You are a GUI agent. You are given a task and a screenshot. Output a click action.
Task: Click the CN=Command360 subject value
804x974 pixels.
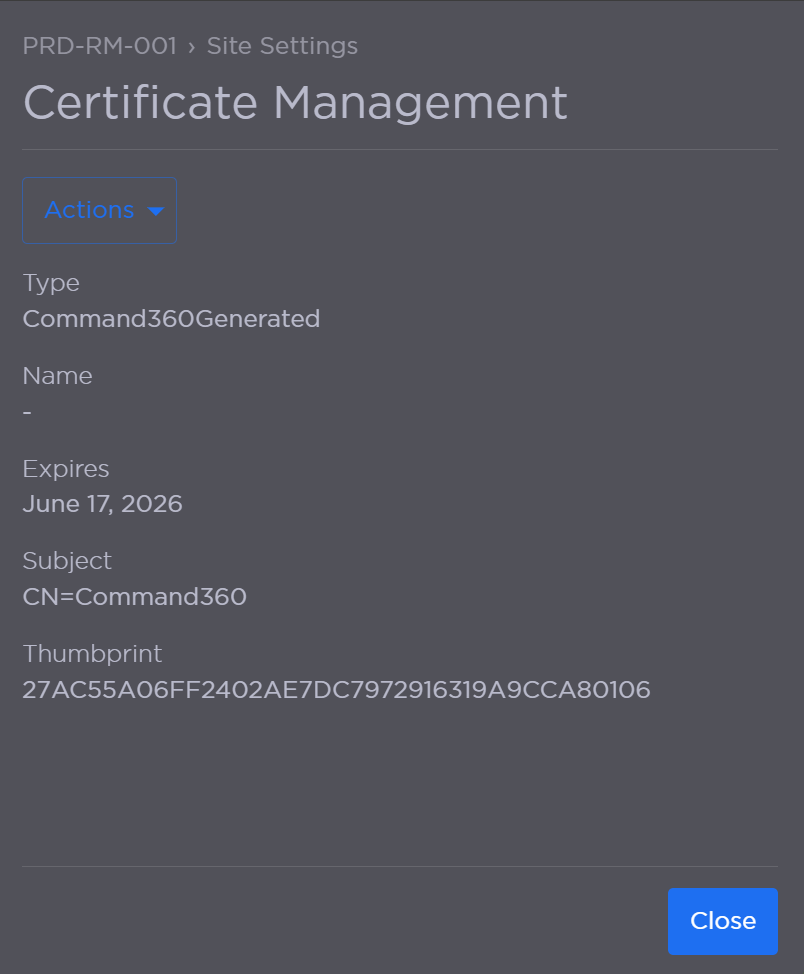pos(135,596)
